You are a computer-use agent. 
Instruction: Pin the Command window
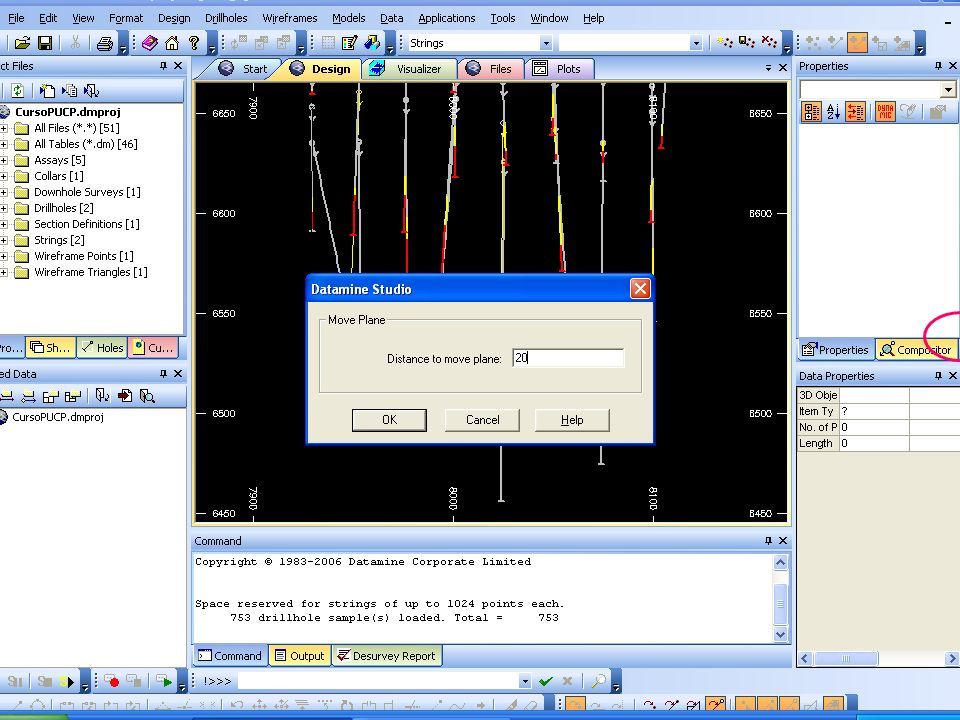tap(768, 541)
